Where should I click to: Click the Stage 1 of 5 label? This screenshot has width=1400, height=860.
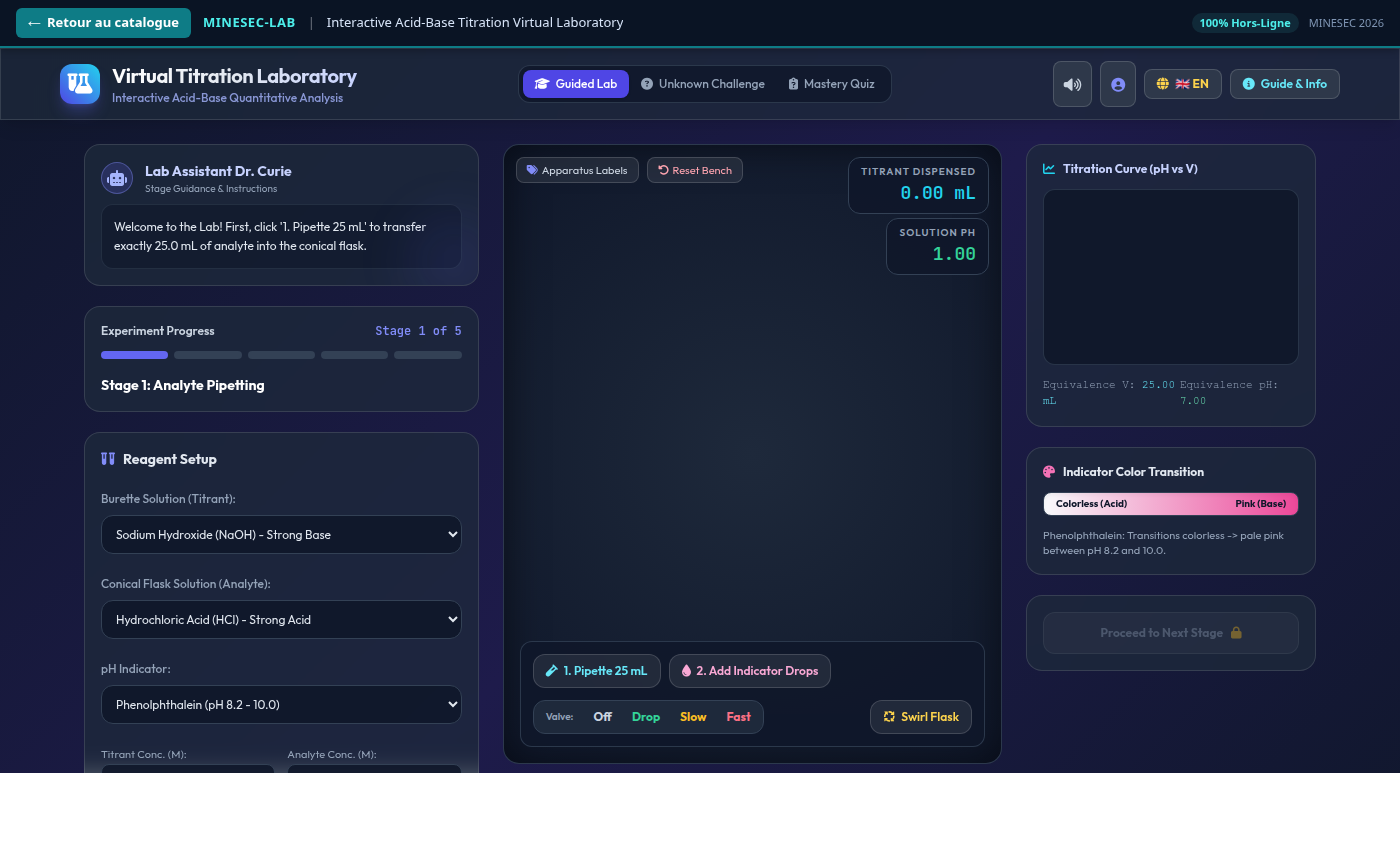[418, 331]
